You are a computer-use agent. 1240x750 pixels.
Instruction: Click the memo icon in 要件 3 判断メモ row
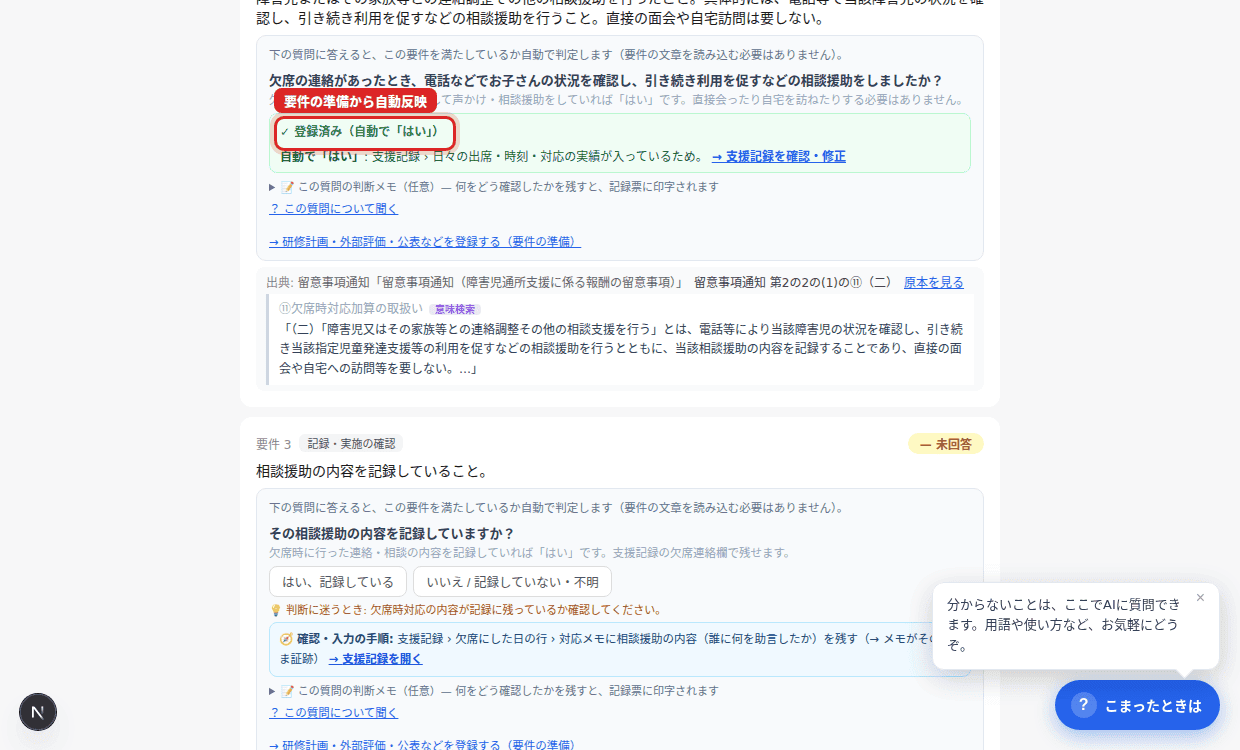[x=287, y=691]
